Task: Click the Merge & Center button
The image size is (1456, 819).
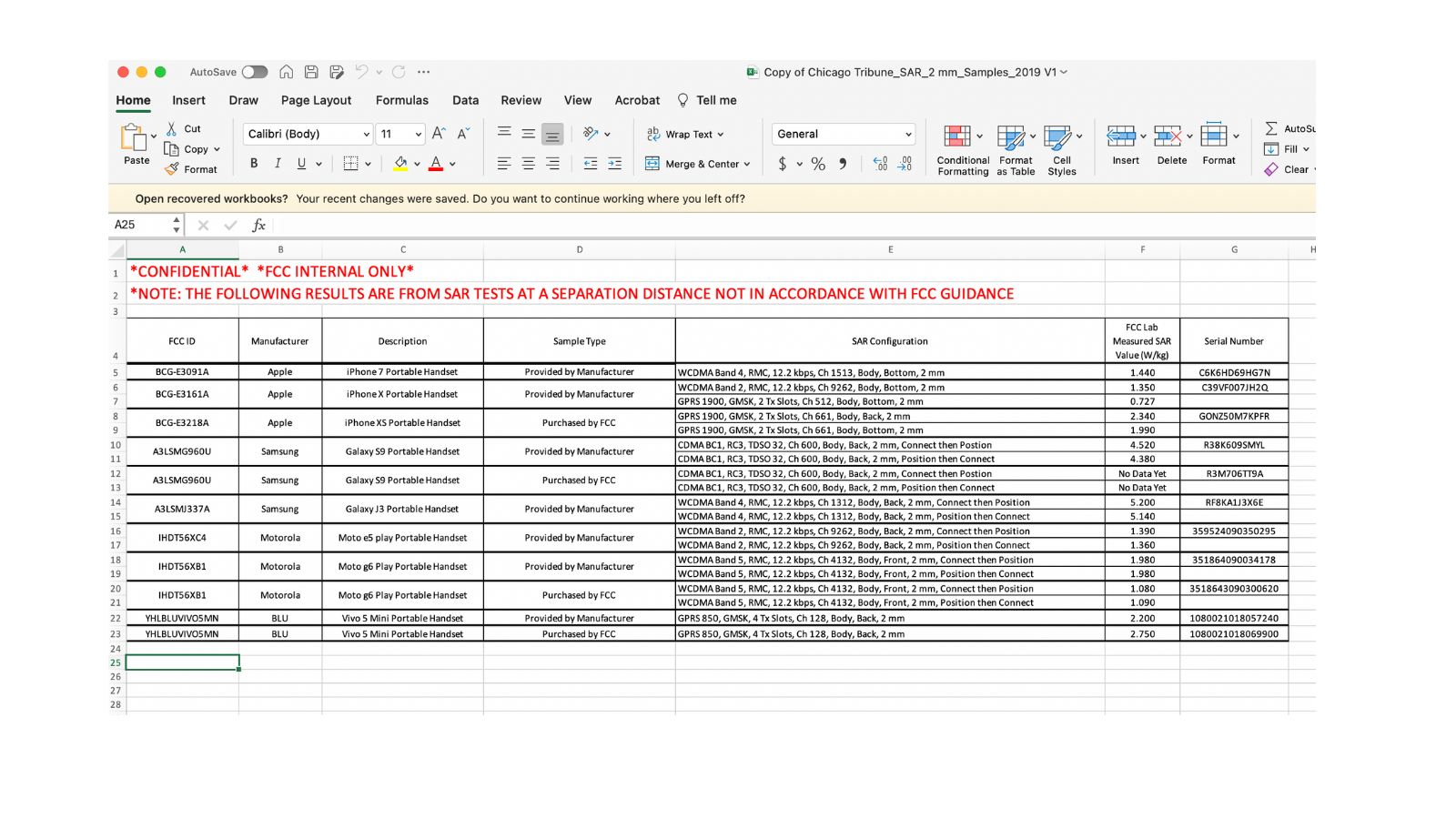Action: pos(698,164)
